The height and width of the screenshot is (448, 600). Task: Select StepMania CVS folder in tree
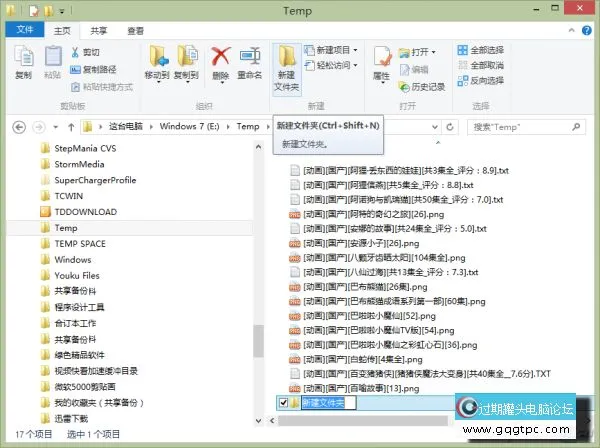tap(85, 148)
